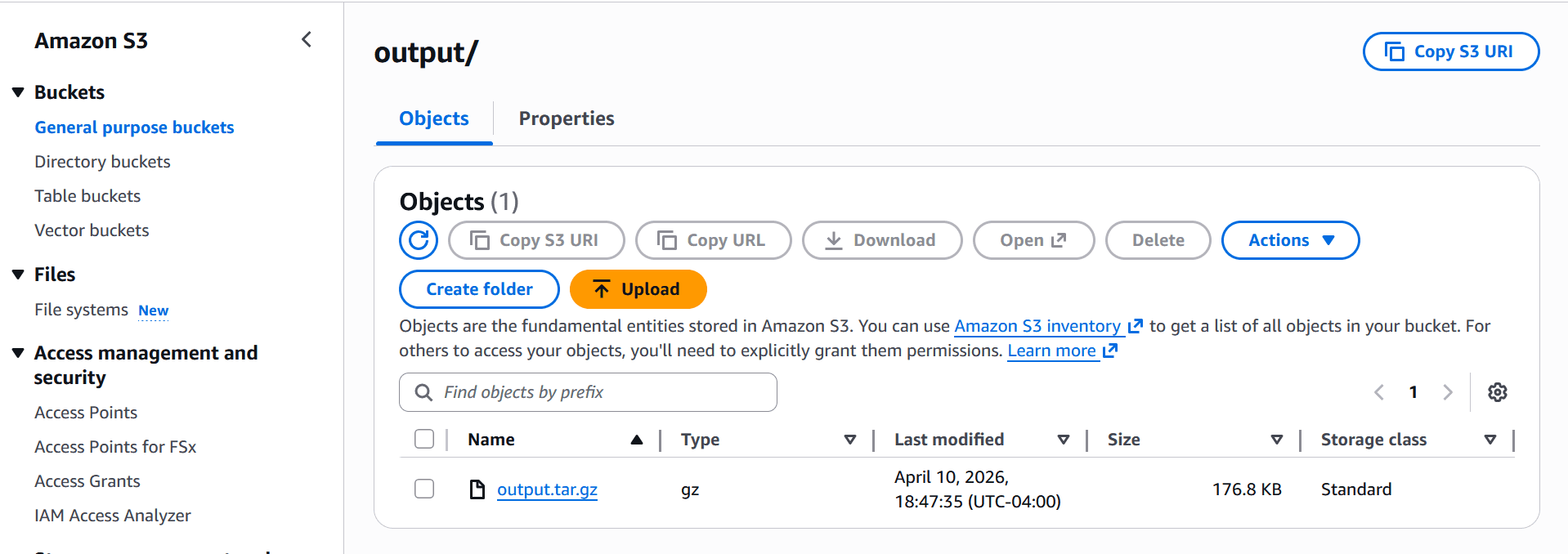The height and width of the screenshot is (554, 1568).
Task: Focus the Find objects by prefix field
Action: point(588,392)
